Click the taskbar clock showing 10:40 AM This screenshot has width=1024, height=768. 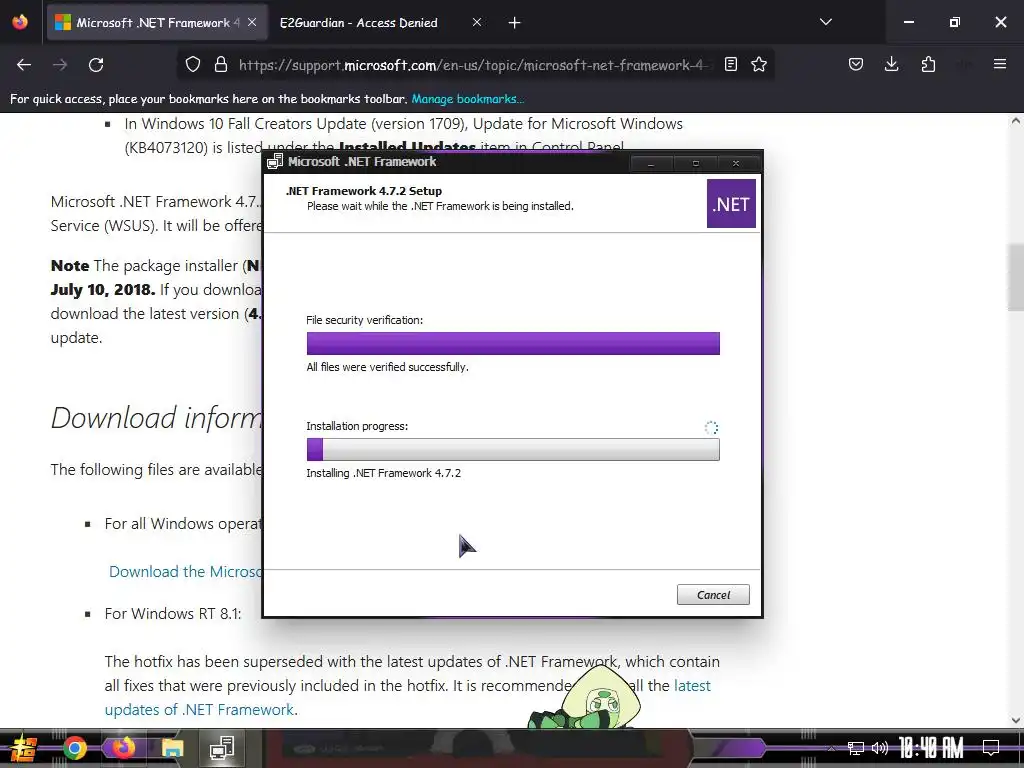point(931,748)
